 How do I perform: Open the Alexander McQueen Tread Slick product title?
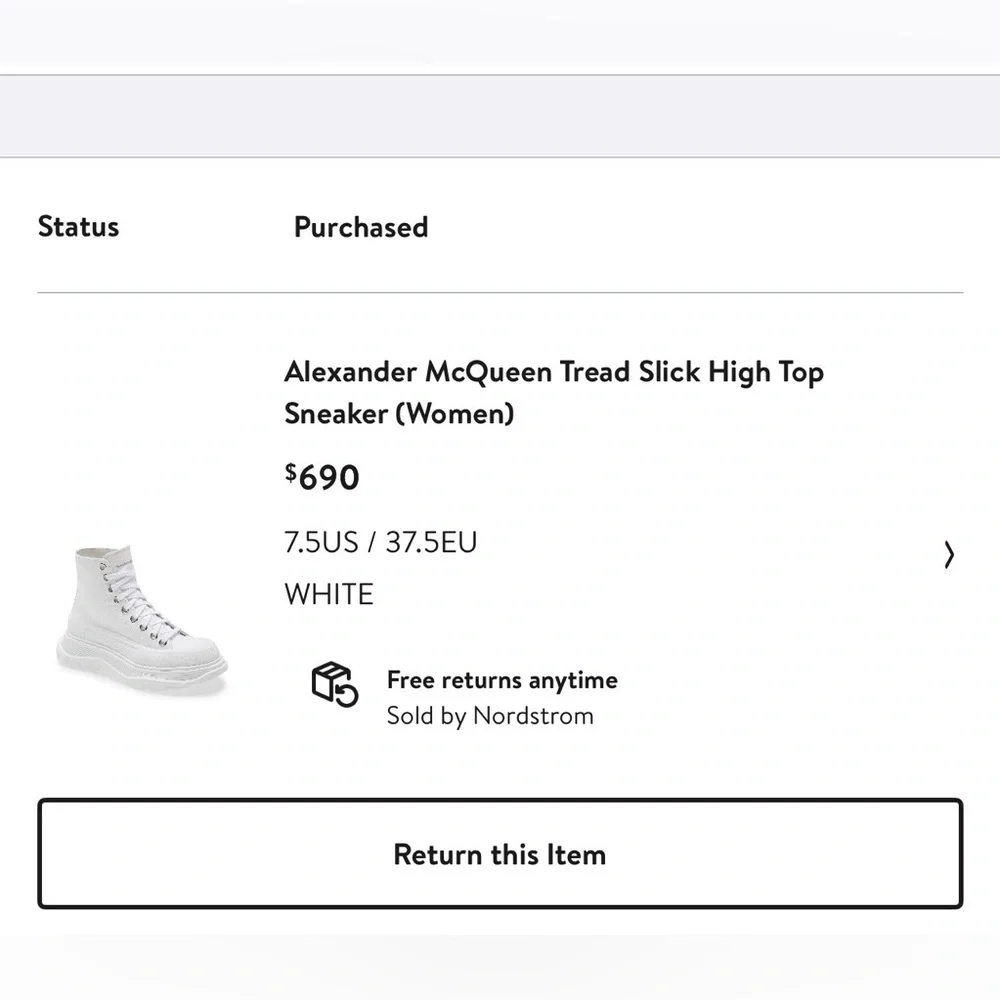[554, 392]
